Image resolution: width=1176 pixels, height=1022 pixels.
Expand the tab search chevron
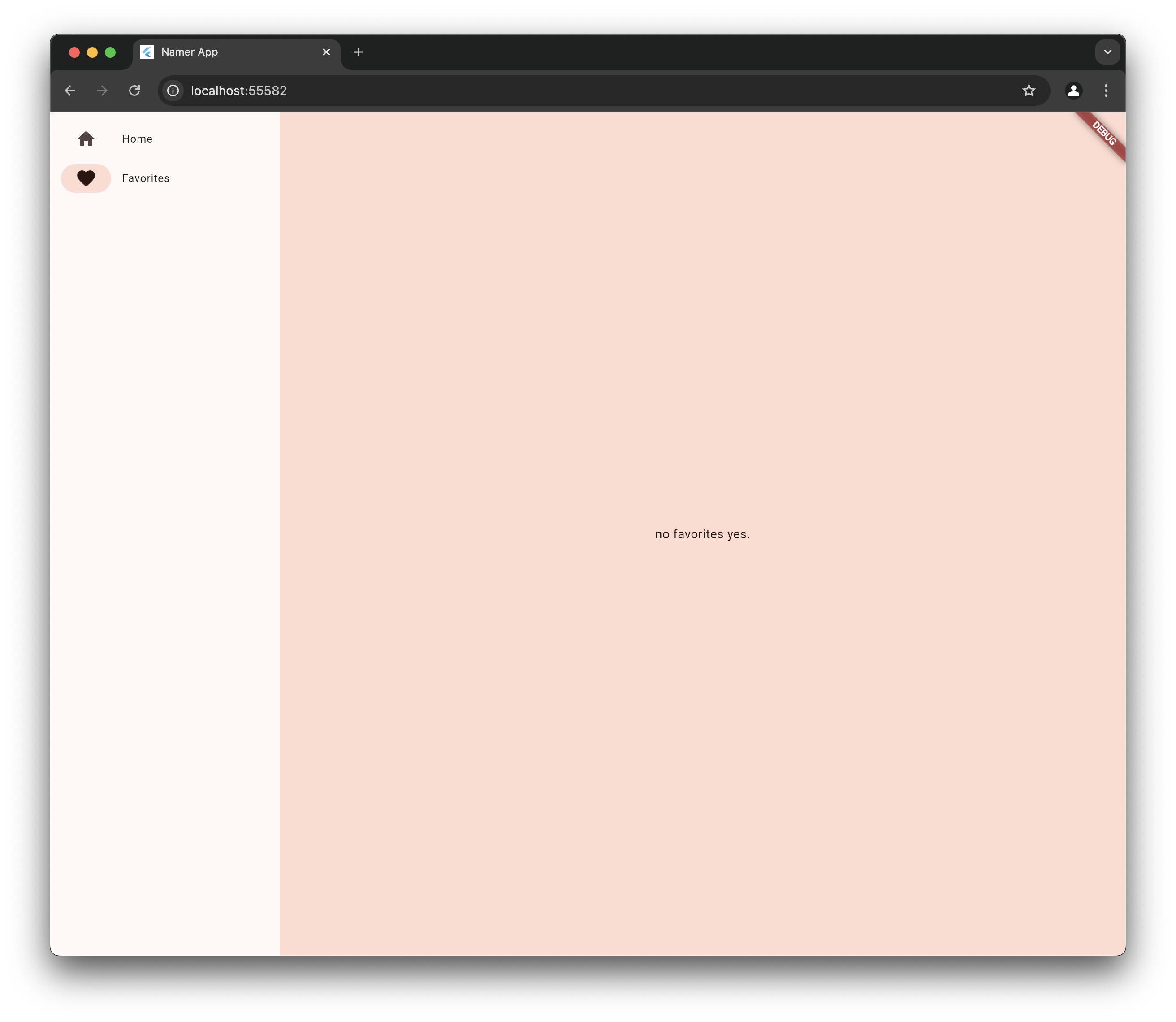[x=1107, y=52]
